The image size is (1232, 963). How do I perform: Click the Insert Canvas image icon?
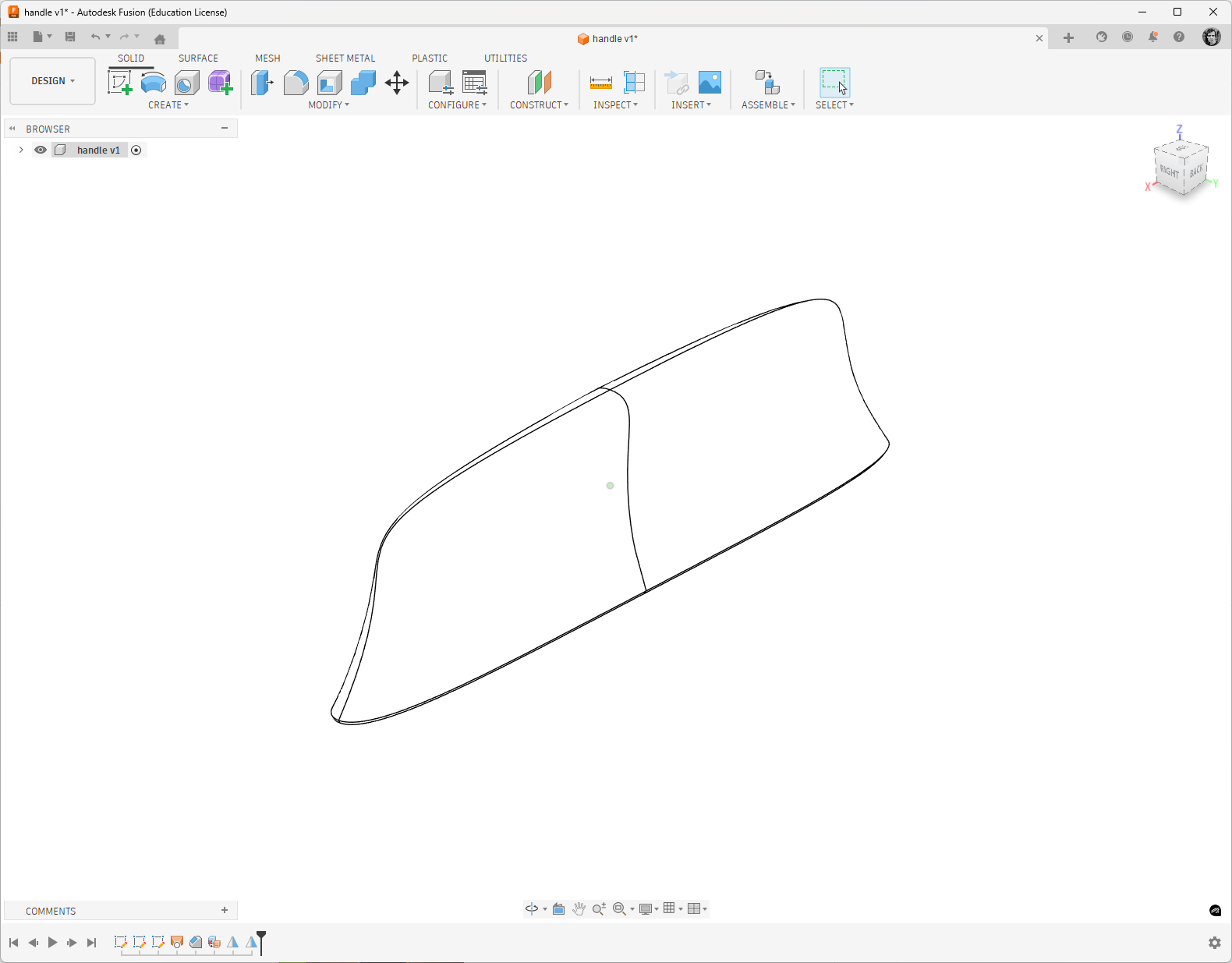(710, 82)
